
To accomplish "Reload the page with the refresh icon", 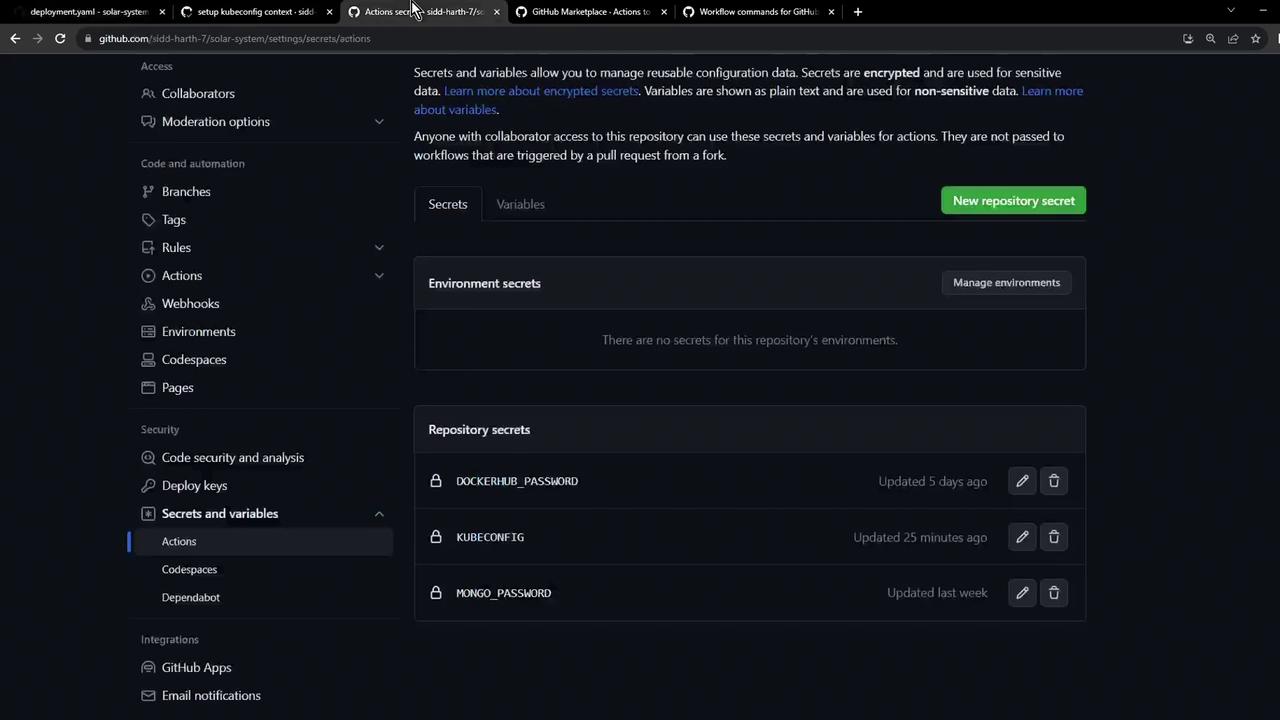I will (x=60, y=39).
